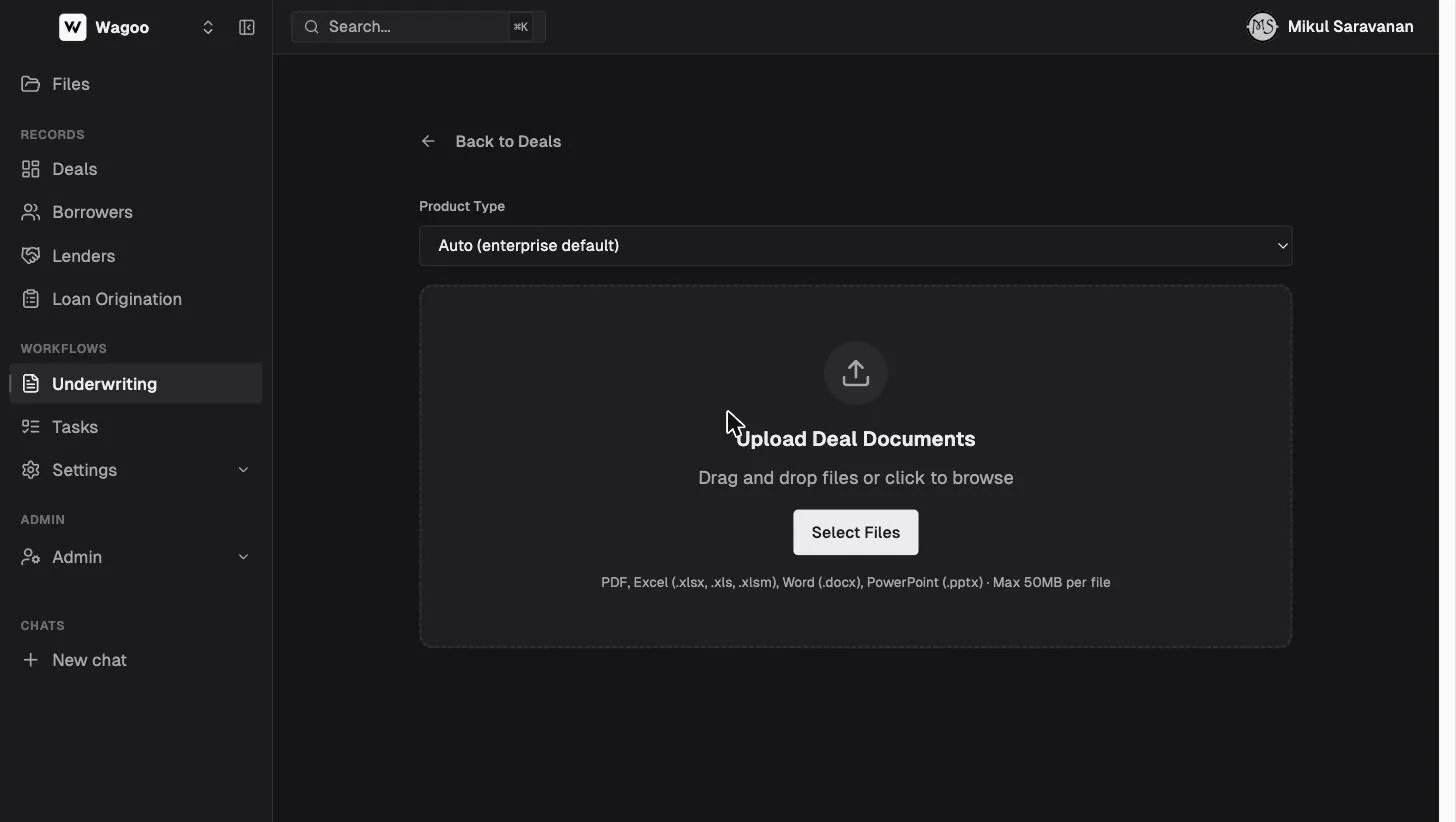Select the Underwriting workflow
Screen dimensions: 1456x822
point(136,384)
